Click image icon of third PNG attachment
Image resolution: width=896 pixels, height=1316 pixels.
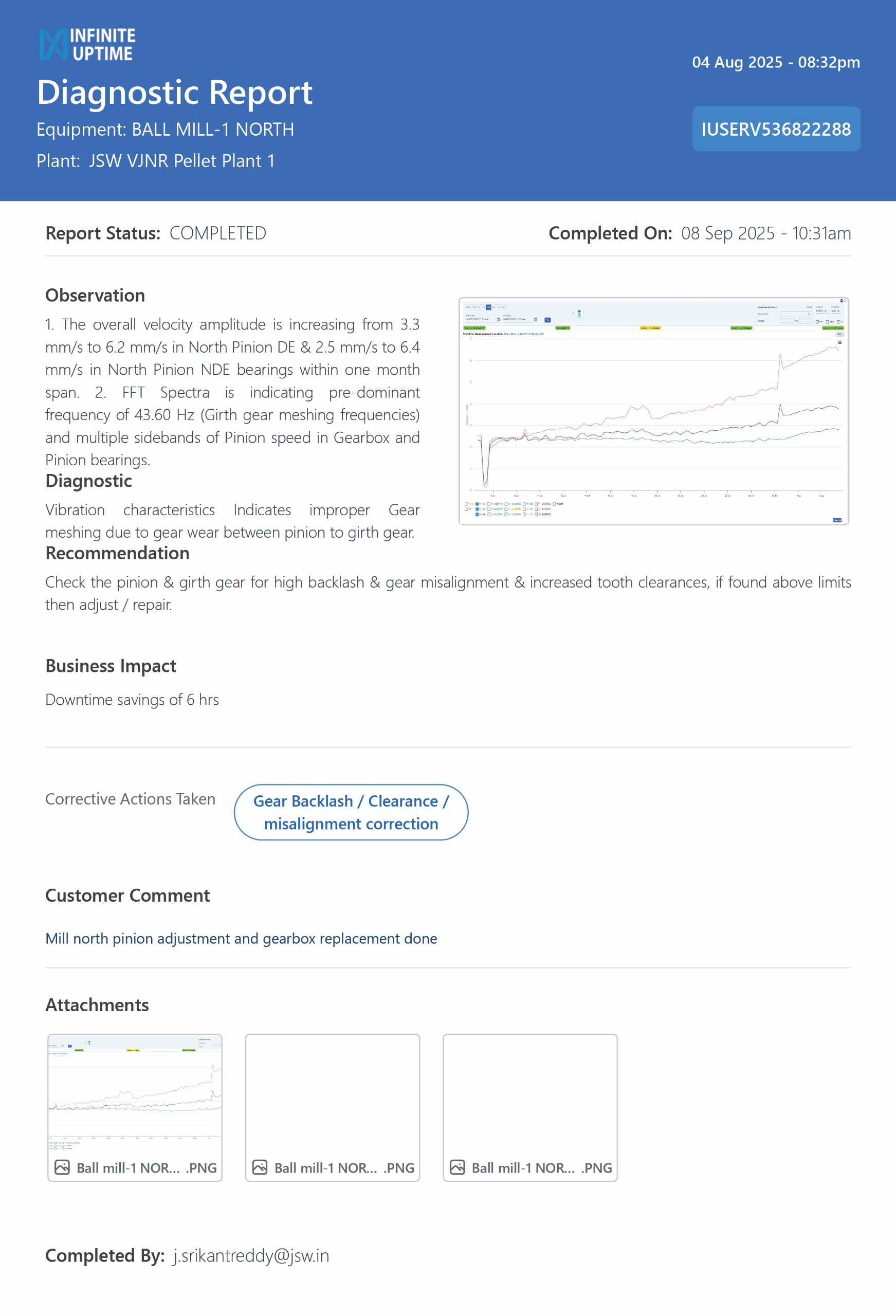[457, 1167]
